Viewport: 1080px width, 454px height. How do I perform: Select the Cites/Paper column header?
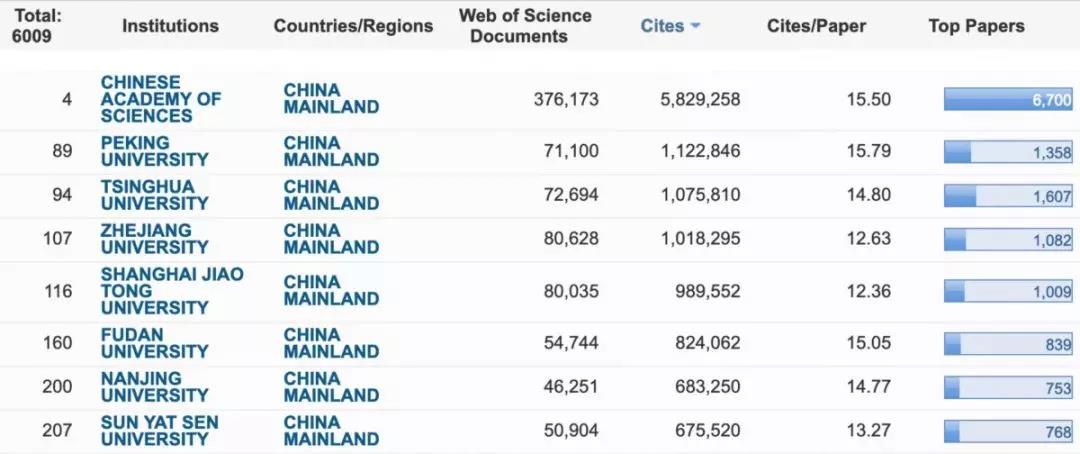point(816,26)
